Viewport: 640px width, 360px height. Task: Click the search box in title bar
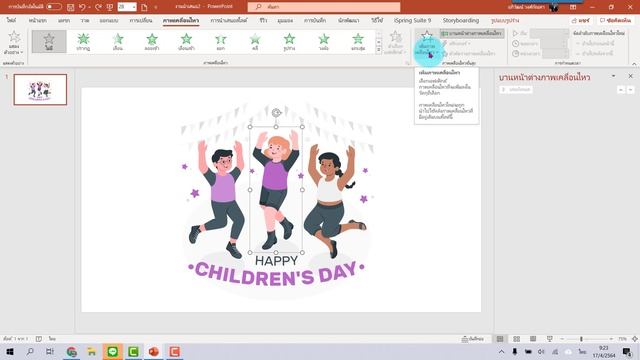[324, 7]
